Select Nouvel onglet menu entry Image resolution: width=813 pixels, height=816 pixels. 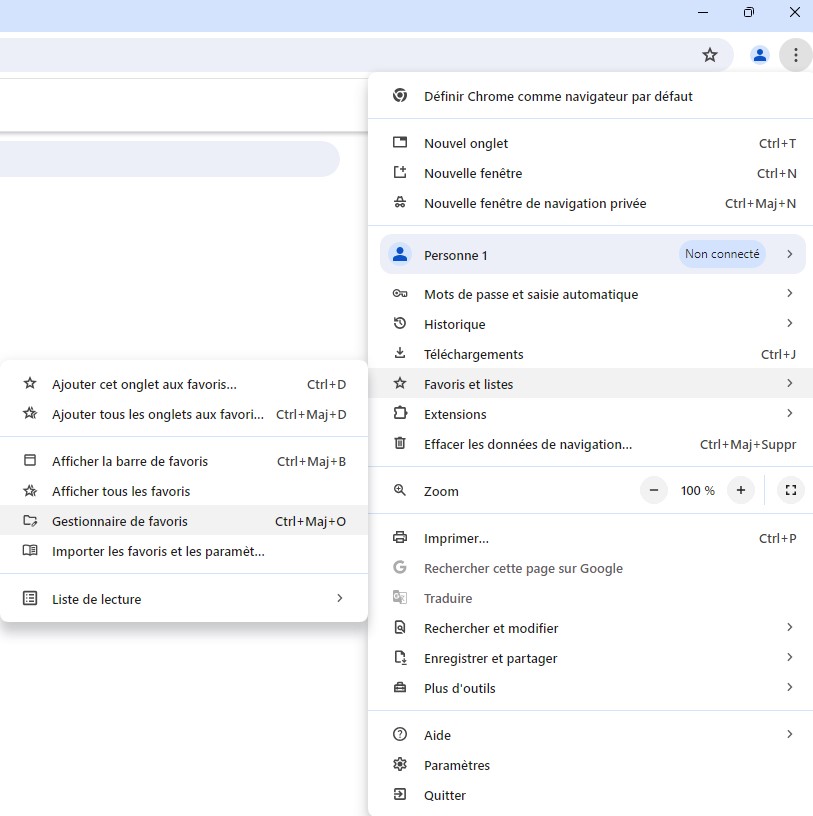466,143
